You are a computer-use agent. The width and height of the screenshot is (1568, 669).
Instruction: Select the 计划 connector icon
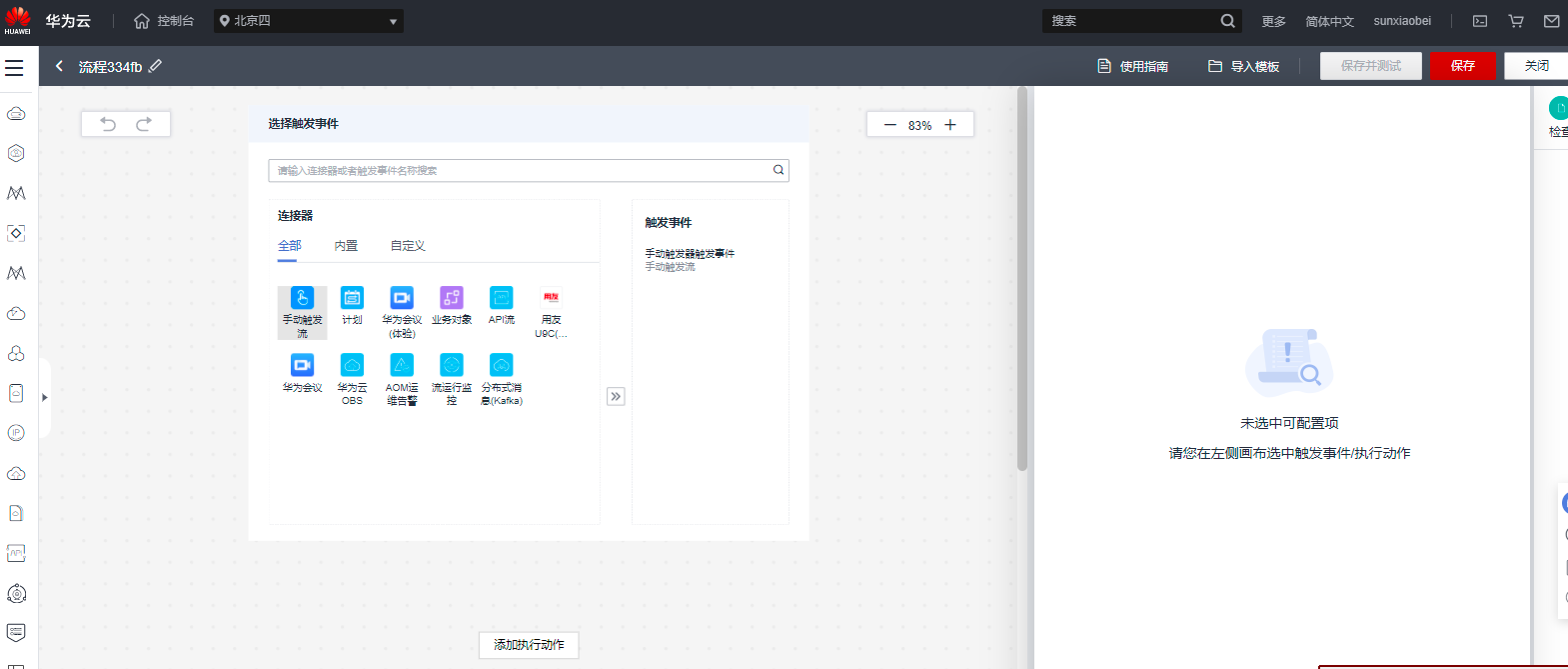[x=352, y=298]
